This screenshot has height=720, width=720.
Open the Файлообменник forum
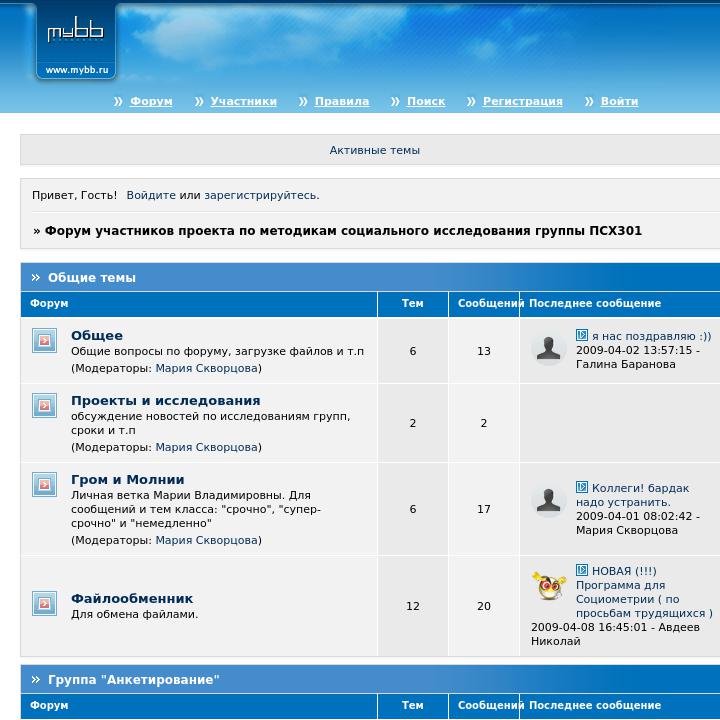[132, 598]
